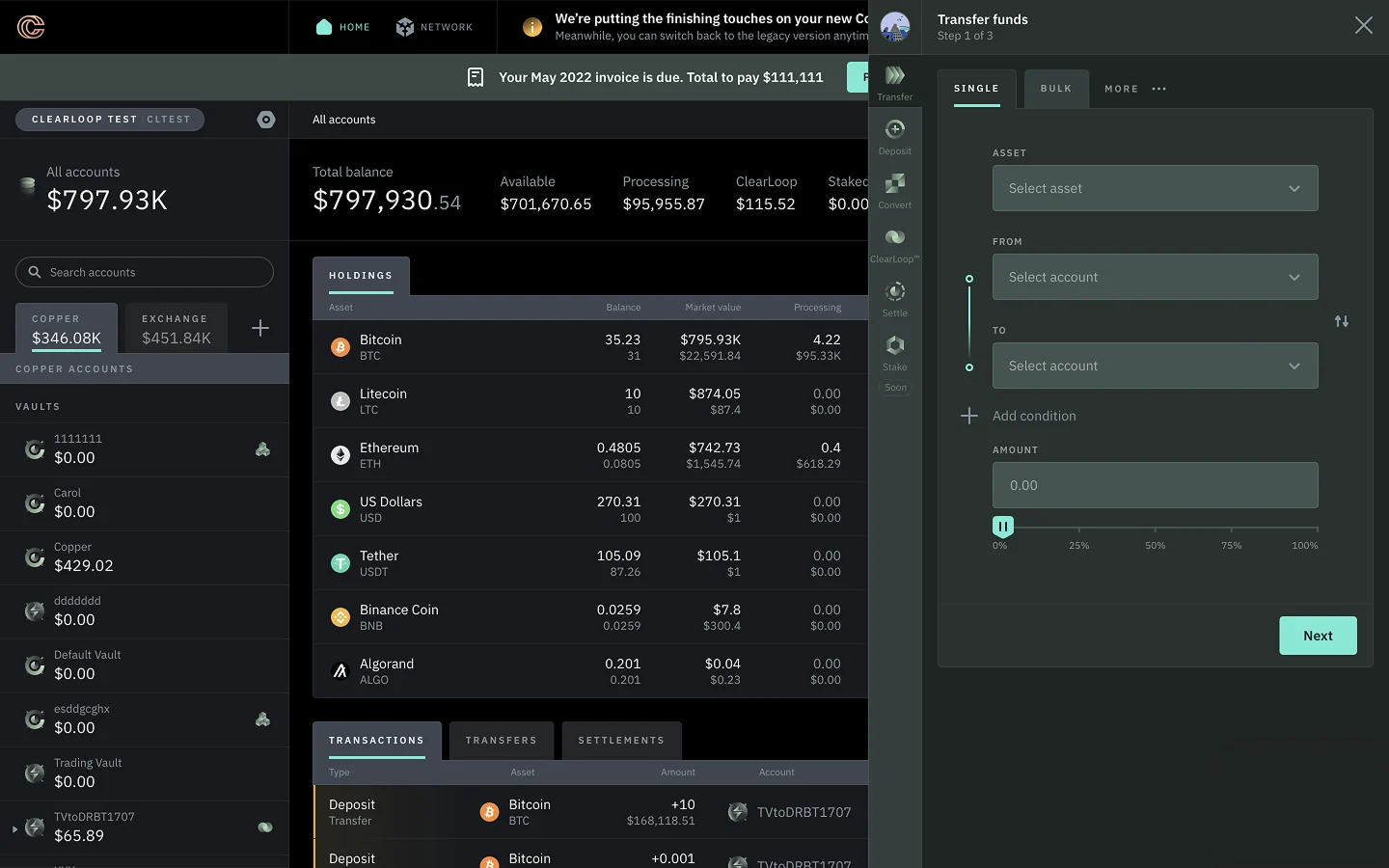Image resolution: width=1389 pixels, height=868 pixels.
Task: Select the Bulk transfer tab
Action: pyautogui.click(x=1056, y=89)
